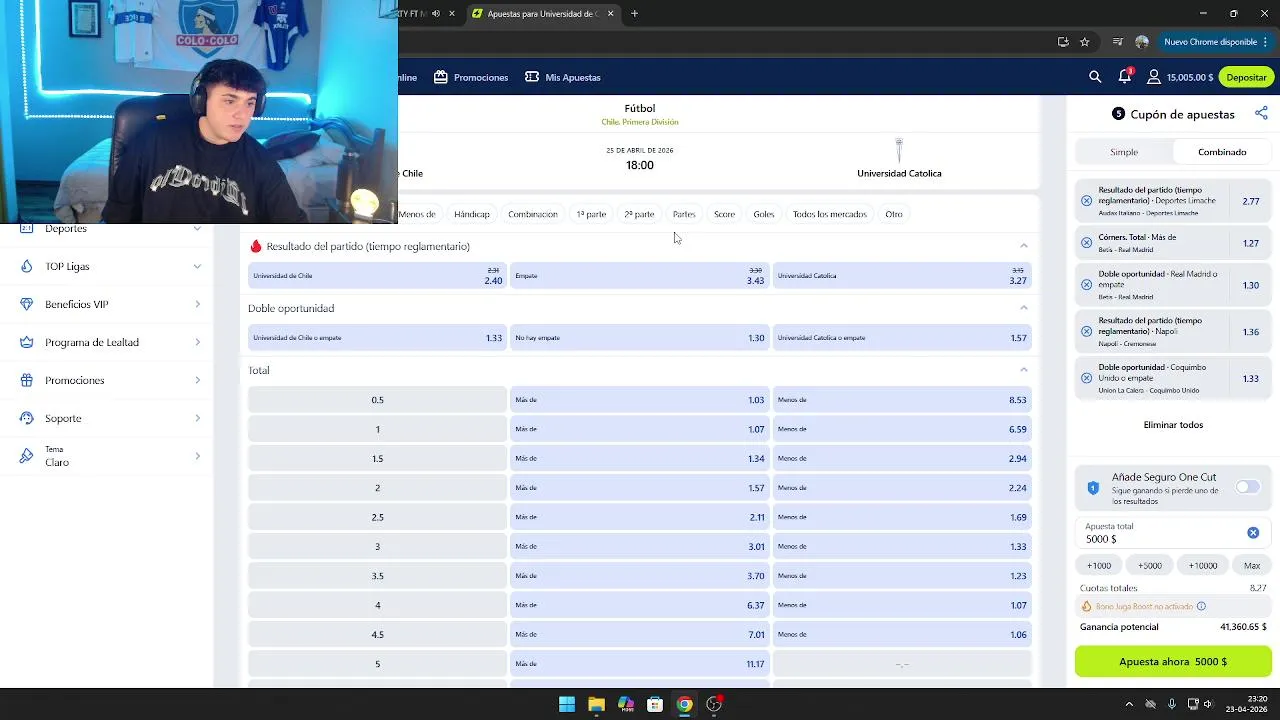This screenshot has height=720, width=1280.
Task: Select Menos de 2.5 at 1.69
Action: (x=902, y=517)
